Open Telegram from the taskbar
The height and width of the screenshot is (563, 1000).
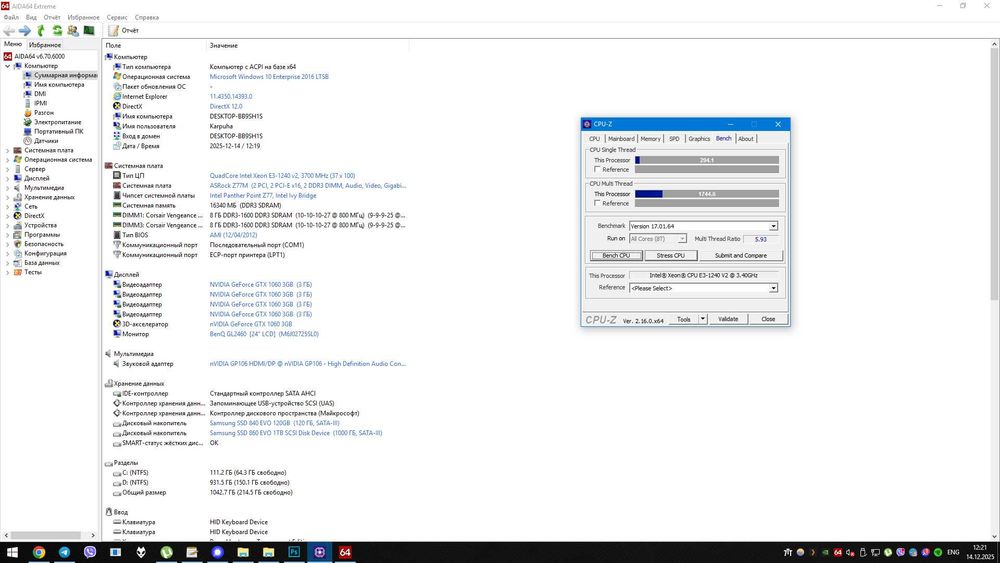coord(64,552)
